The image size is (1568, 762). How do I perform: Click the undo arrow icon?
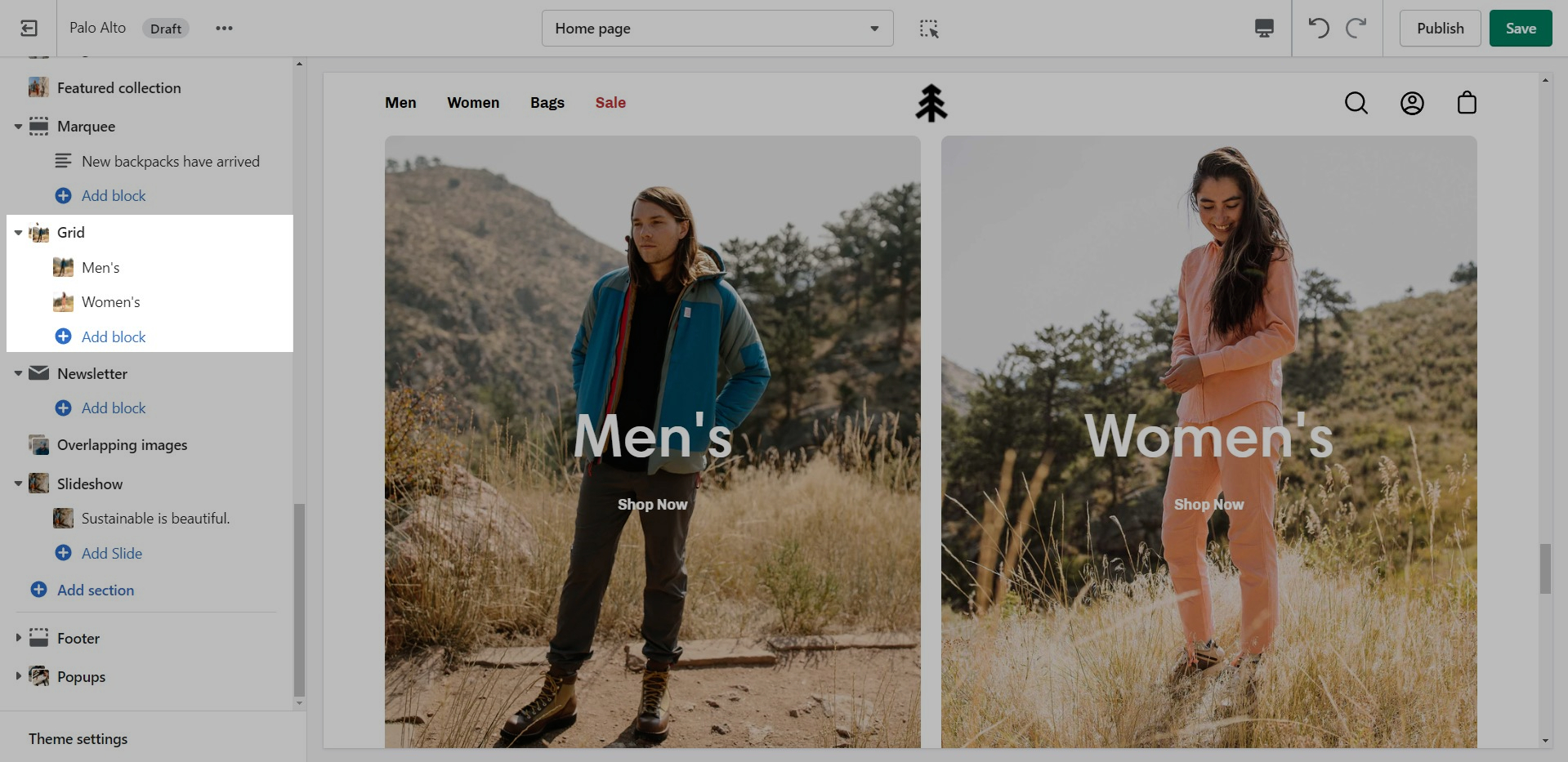tap(1319, 29)
